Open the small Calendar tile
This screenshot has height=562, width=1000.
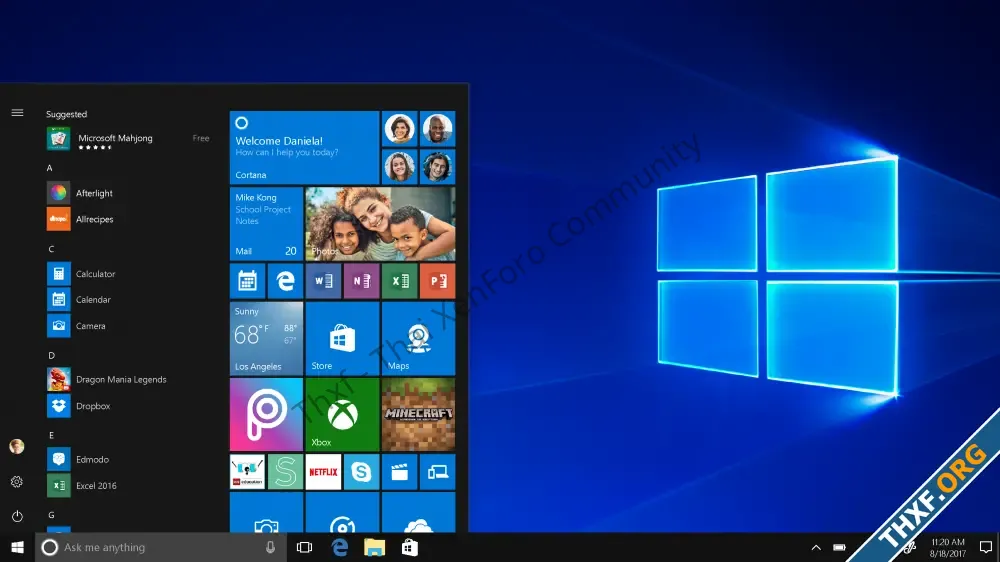tap(247, 281)
